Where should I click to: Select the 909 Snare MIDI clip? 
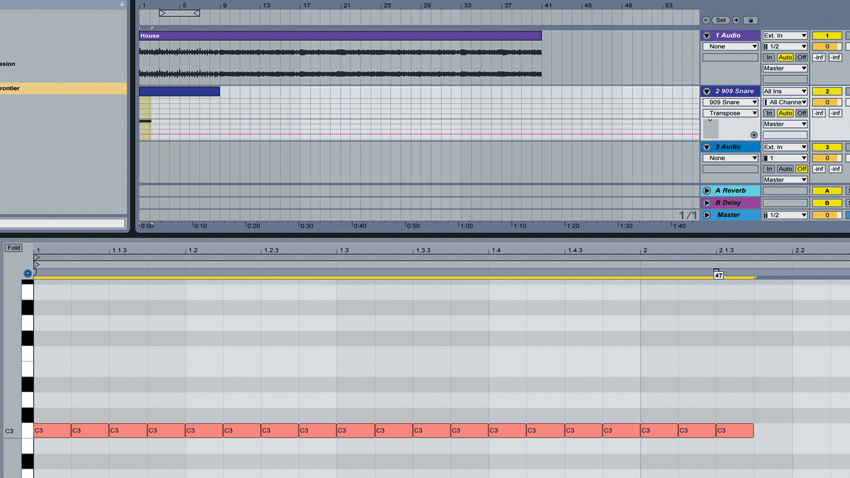(x=179, y=91)
